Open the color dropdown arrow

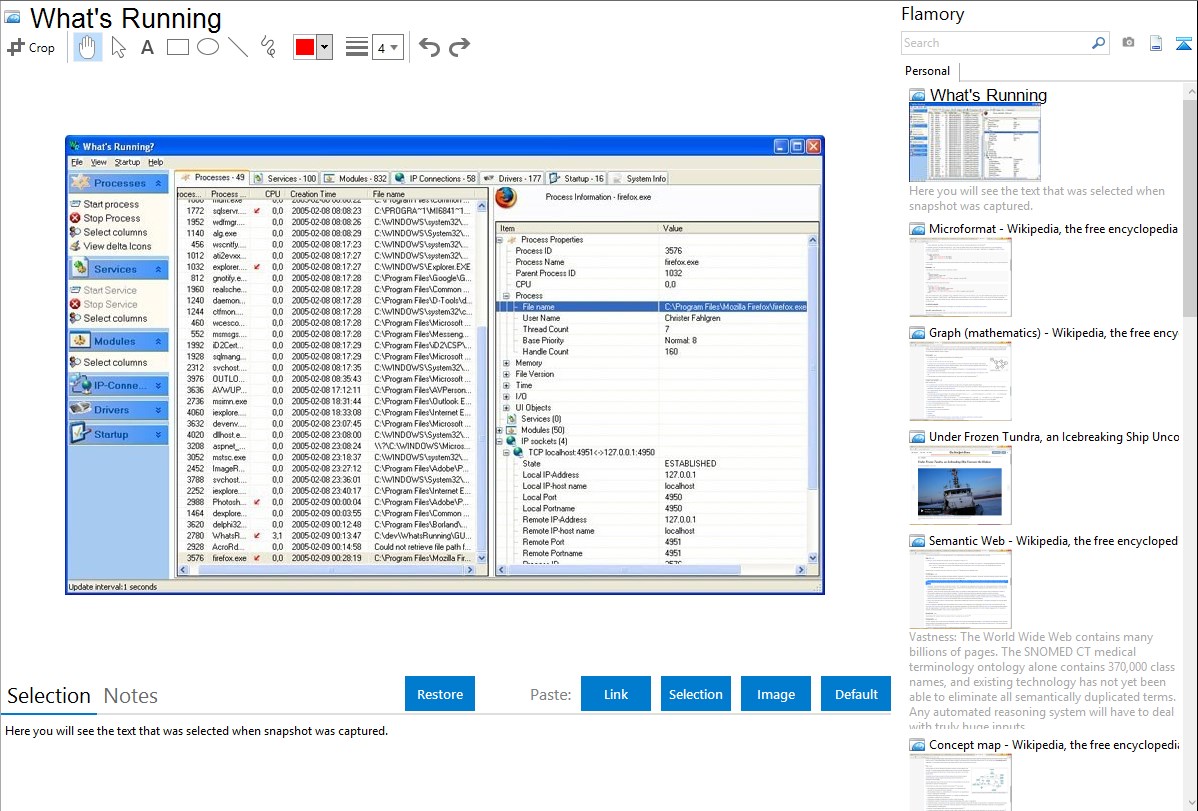pos(325,47)
